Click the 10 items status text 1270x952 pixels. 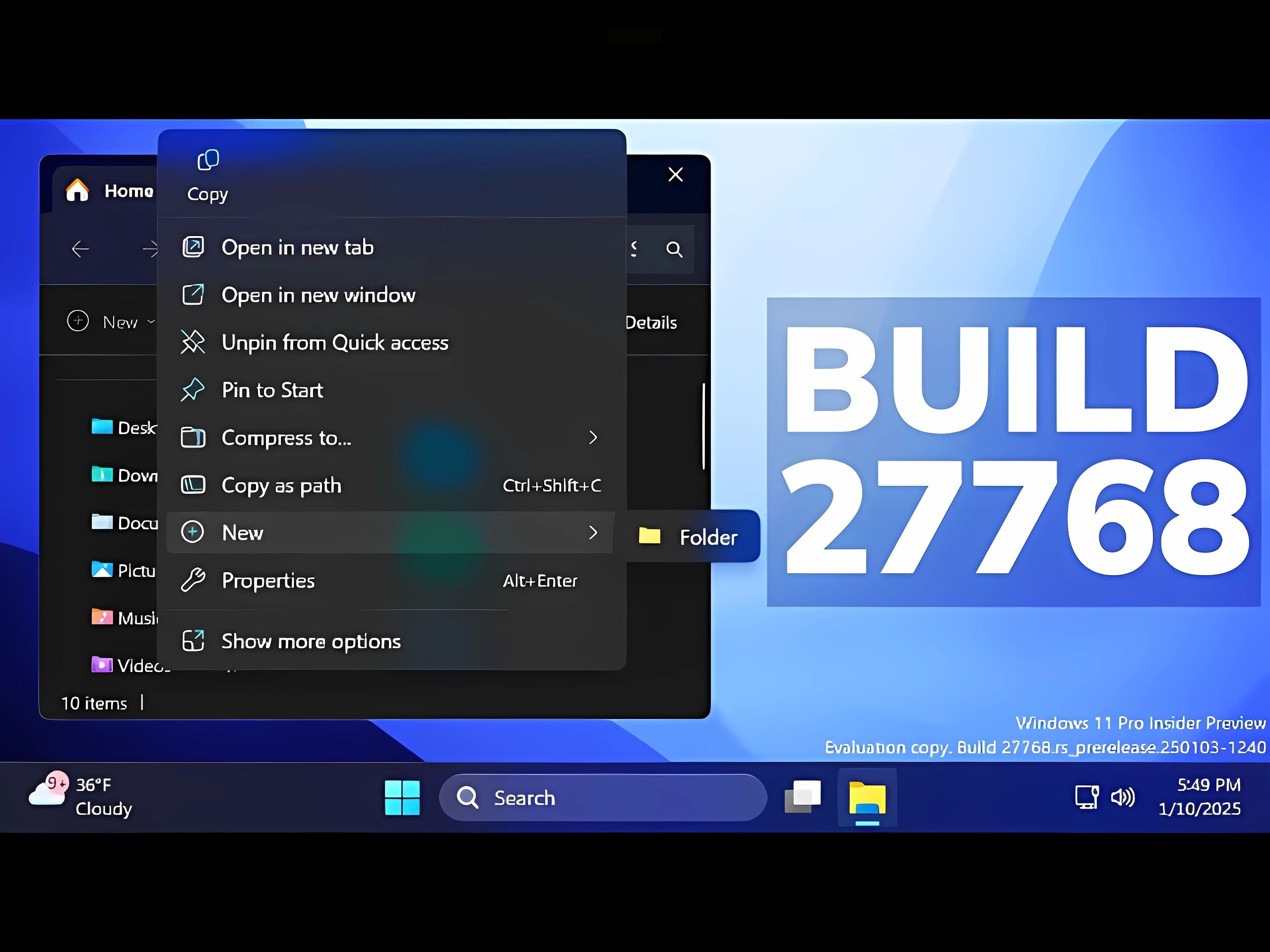(94, 703)
